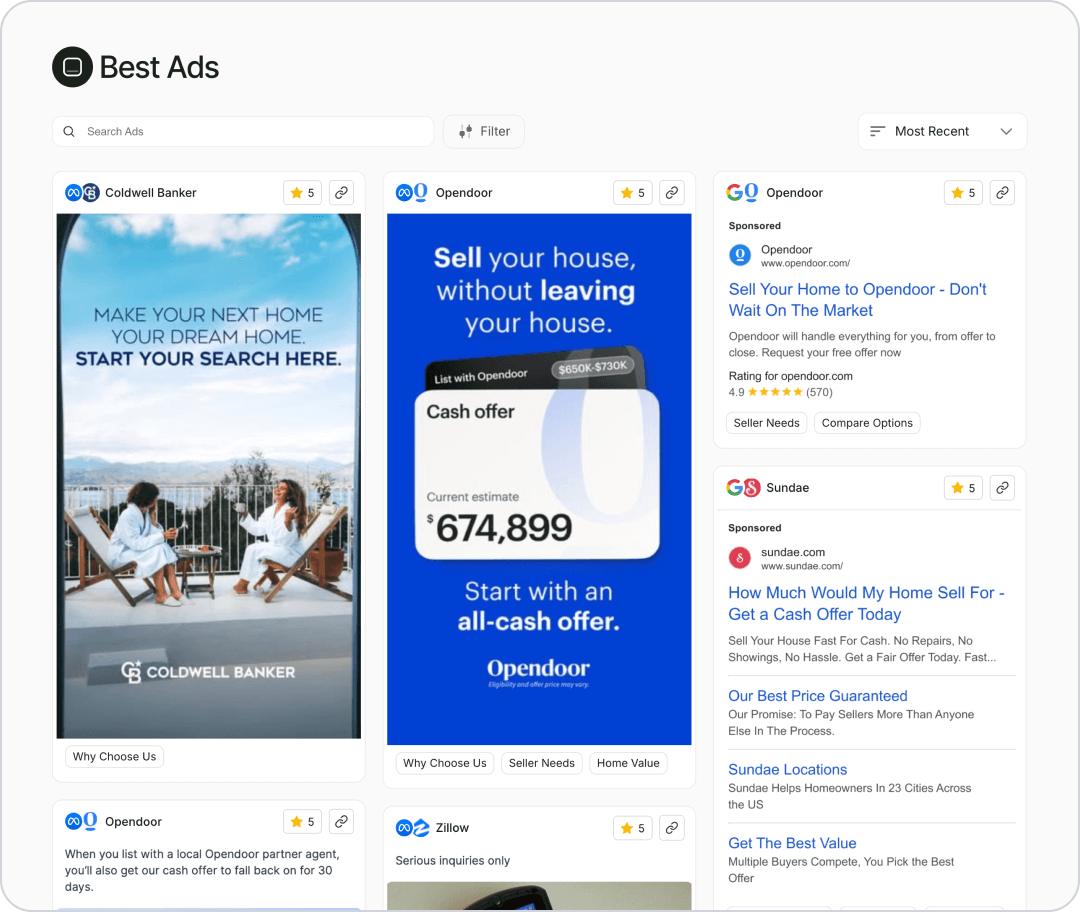The height and width of the screenshot is (912, 1080).
Task: Click Serious inquiries only text
Action: point(453,860)
